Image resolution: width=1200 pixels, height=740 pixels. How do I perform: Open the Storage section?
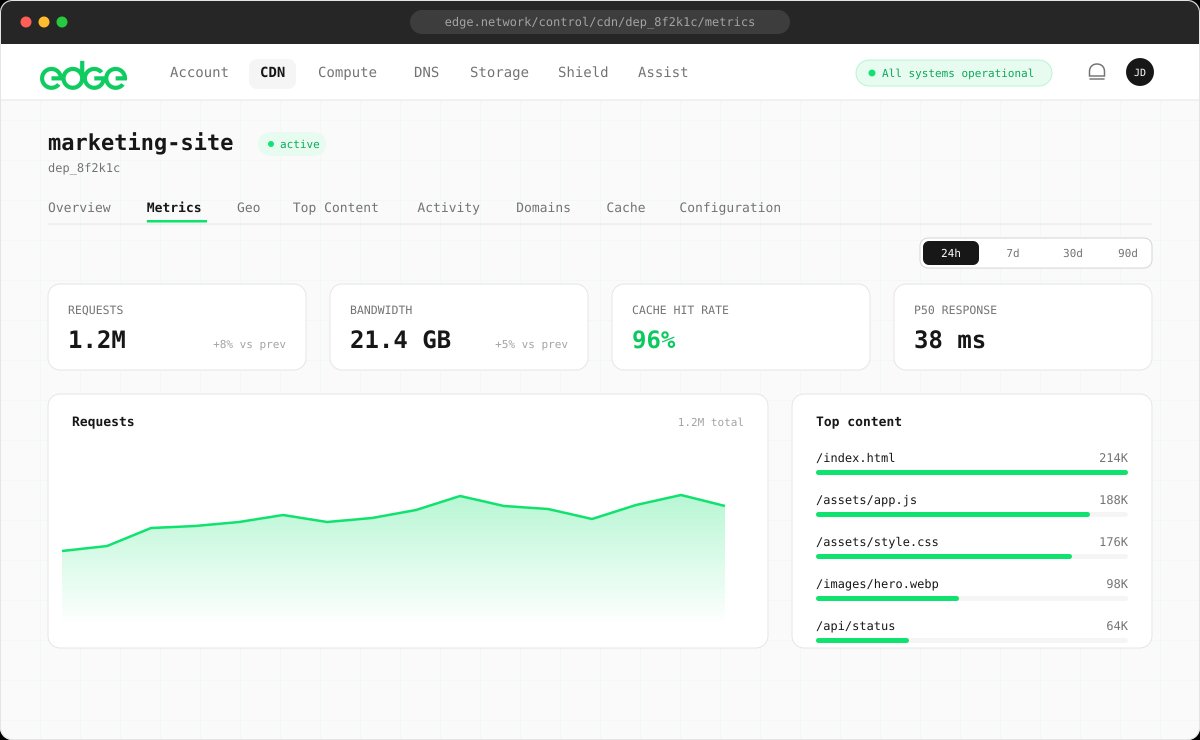point(499,73)
